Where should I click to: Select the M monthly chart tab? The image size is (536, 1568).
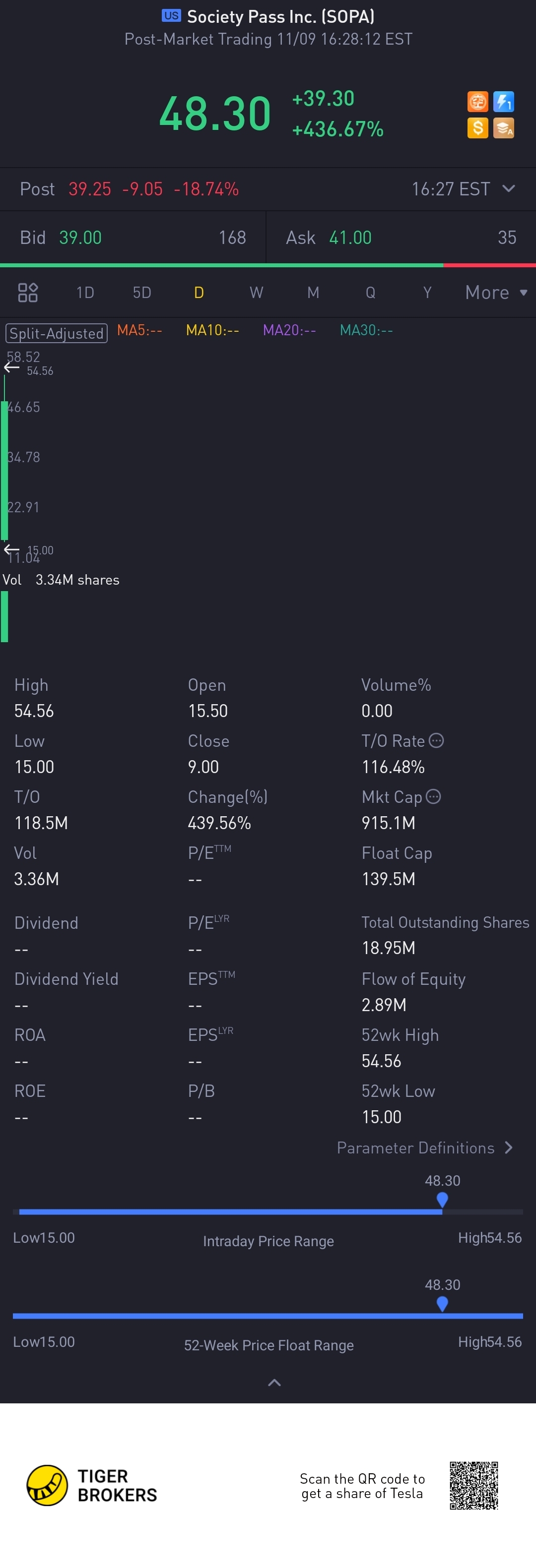[313, 293]
